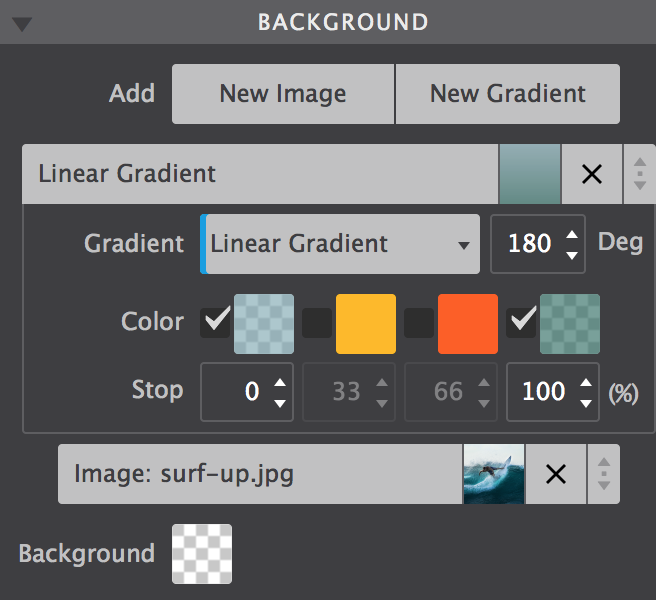656x600 pixels.
Task: Open the transparent Background color swatch
Action: [202, 553]
